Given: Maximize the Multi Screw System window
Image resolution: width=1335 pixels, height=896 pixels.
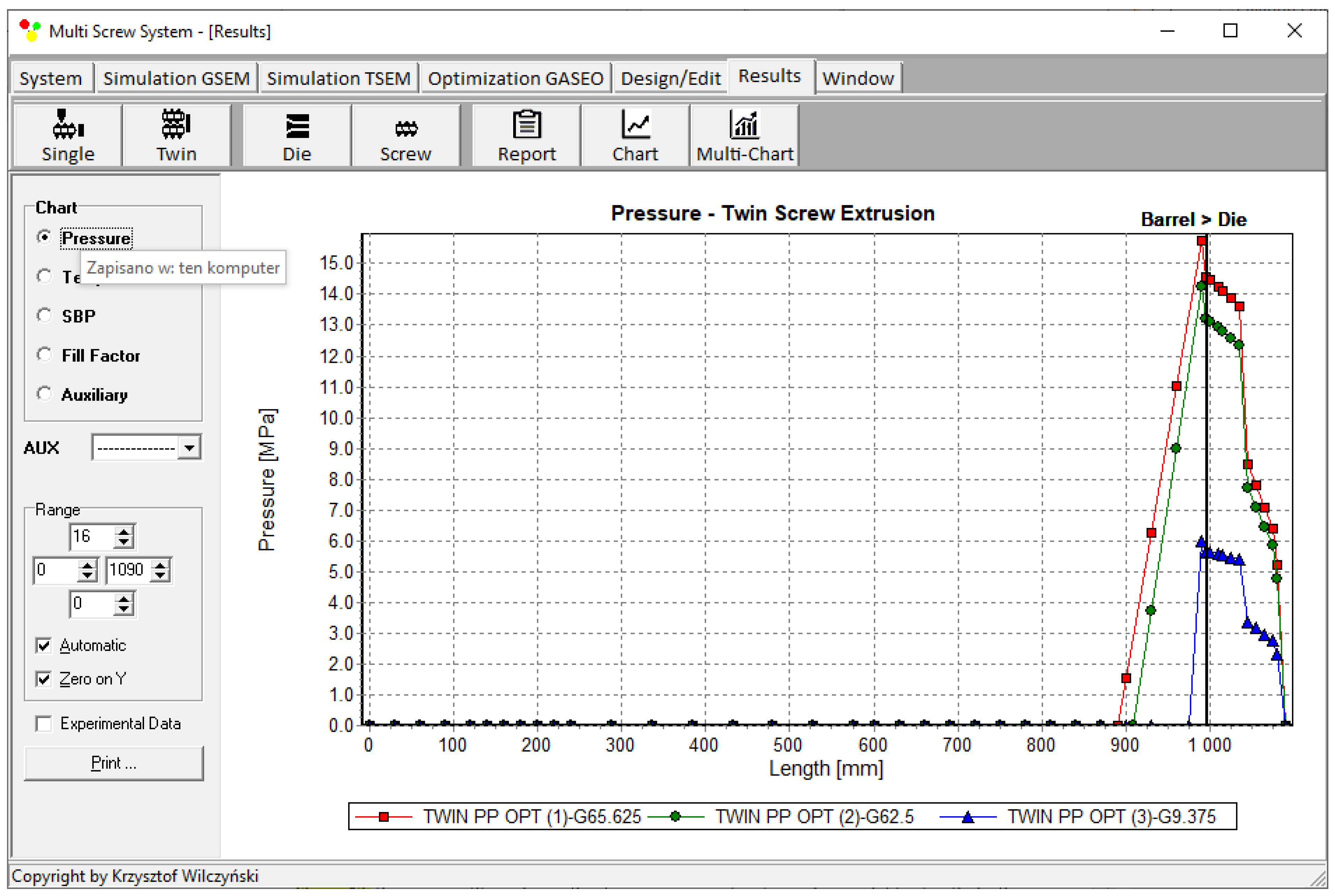Looking at the screenshot, I should coord(1230,30).
